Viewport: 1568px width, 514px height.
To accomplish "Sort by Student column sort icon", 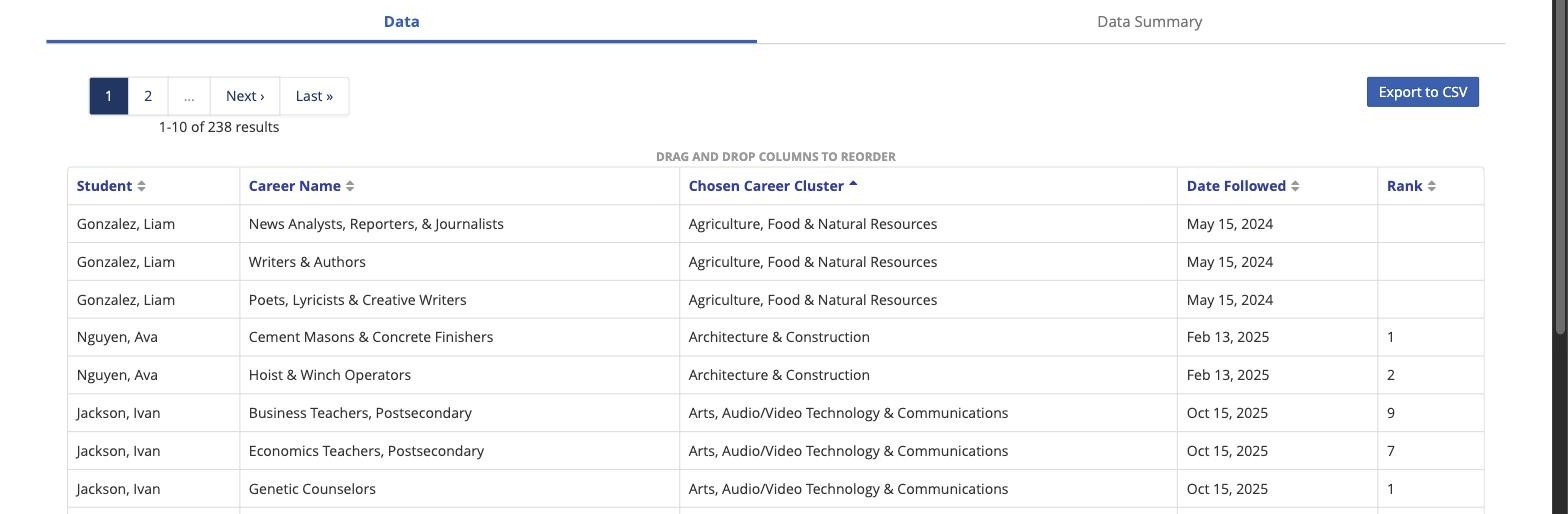I will point(141,186).
